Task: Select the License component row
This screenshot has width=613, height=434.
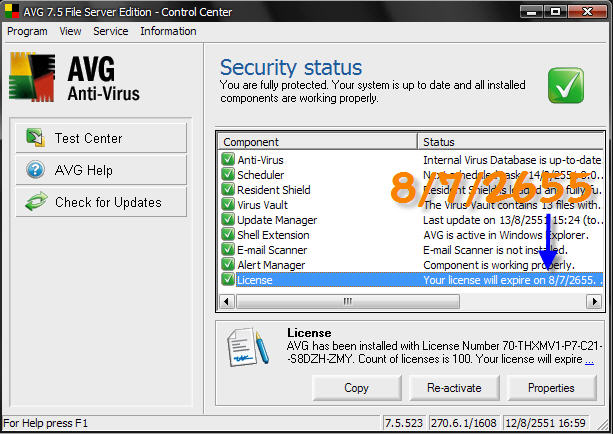Action: [x=410, y=280]
